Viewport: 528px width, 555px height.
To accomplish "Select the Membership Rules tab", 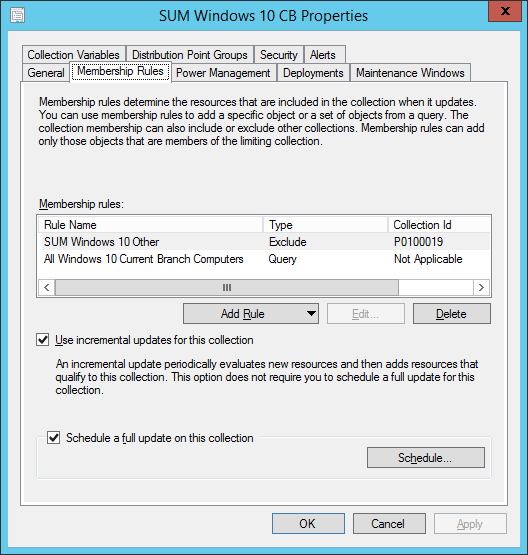I will click(x=120, y=71).
